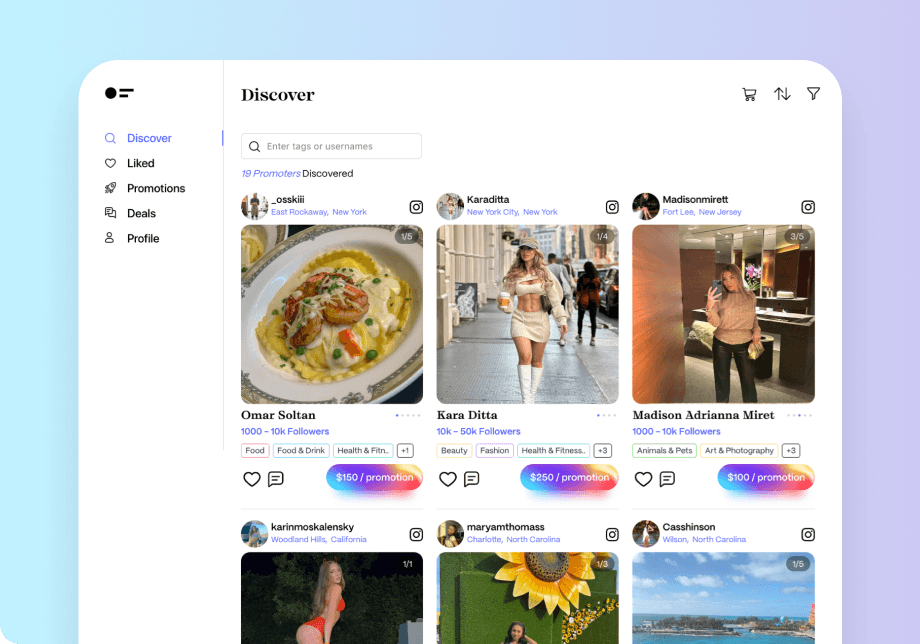Select Kara Ditta's Health & Fitness.. tag
This screenshot has width=920, height=644.
[x=553, y=450]
